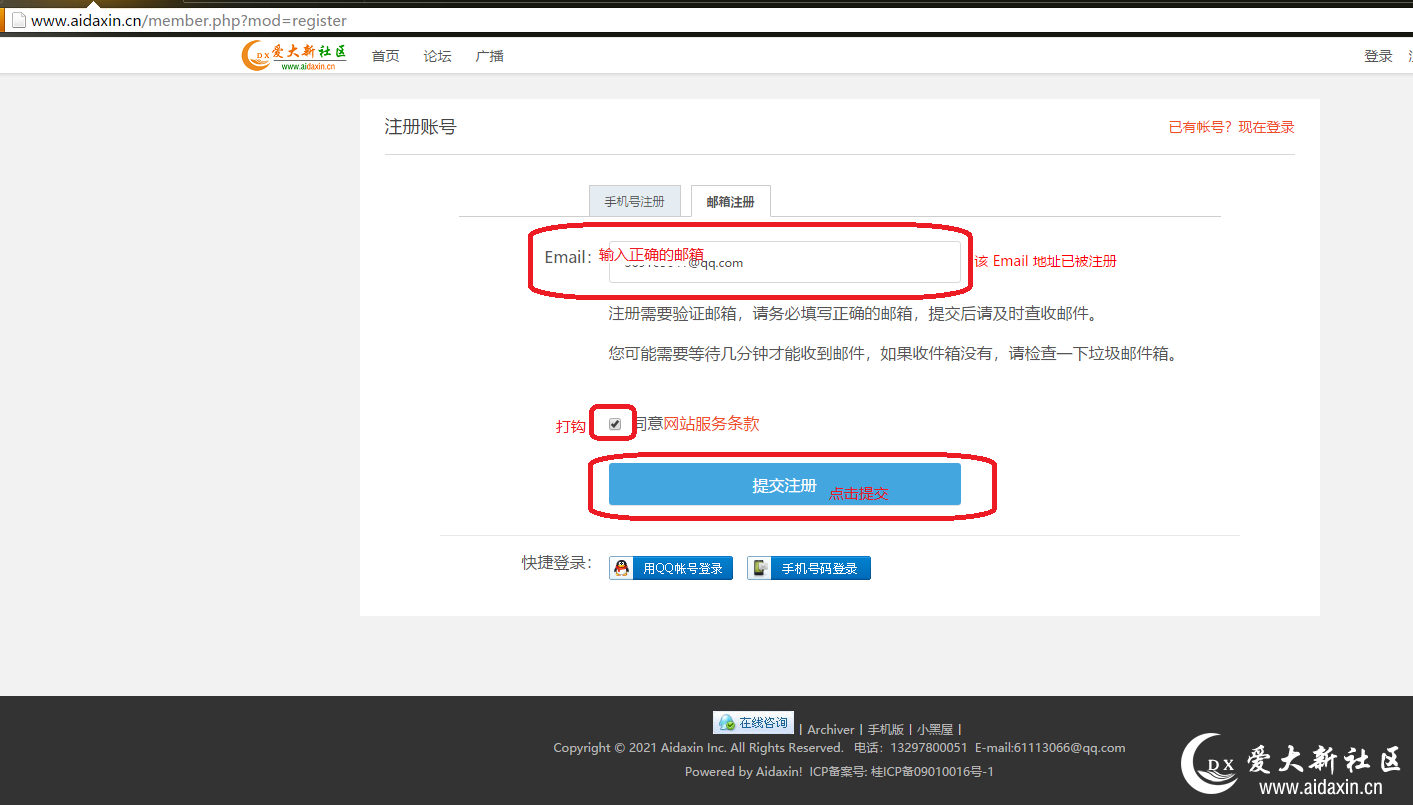
Task: Open the 广播 navigation item
Action: (489, 56)
